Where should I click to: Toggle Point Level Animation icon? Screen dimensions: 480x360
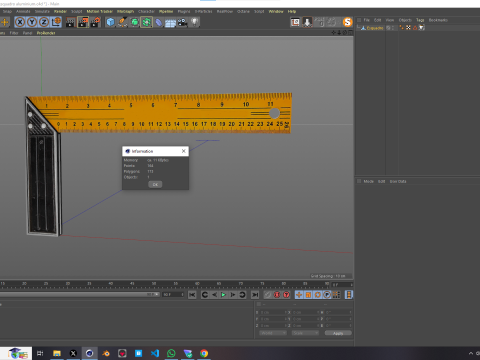point(336,295)
